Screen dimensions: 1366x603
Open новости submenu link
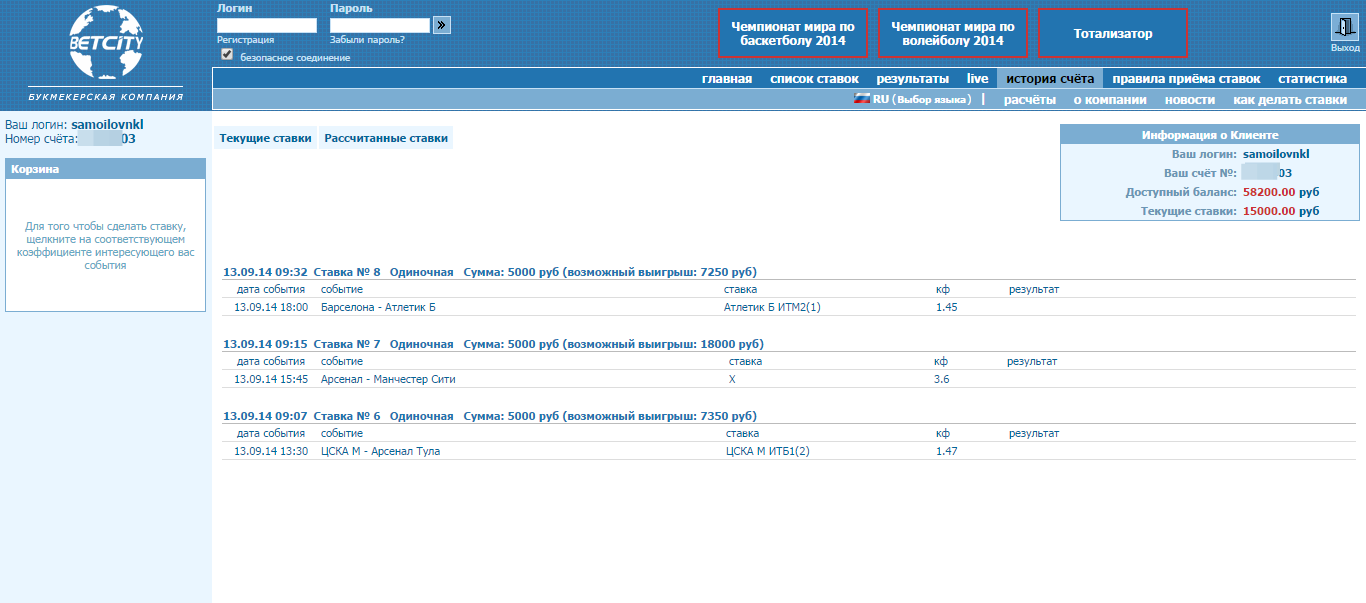pos(1190,99)
